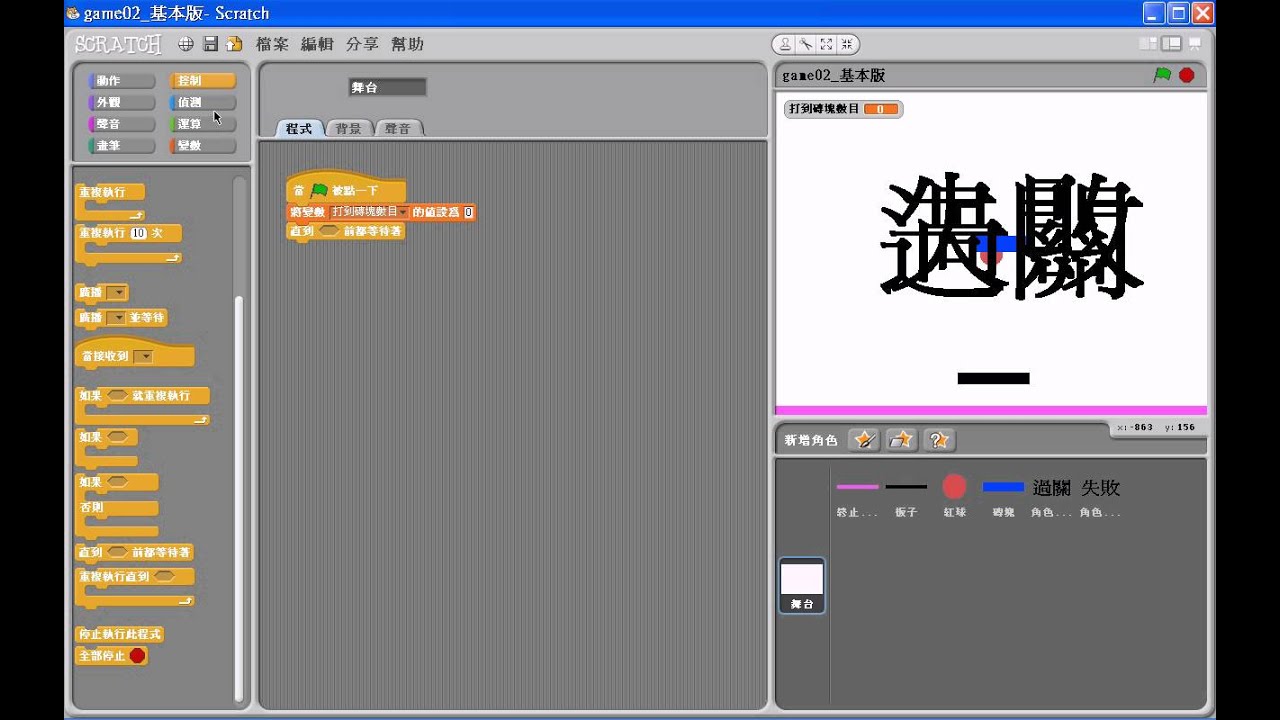The width and height of the screenshot is (1280, 720).
Task: Switch to small stage view mode
Action: coord(1148,44)
